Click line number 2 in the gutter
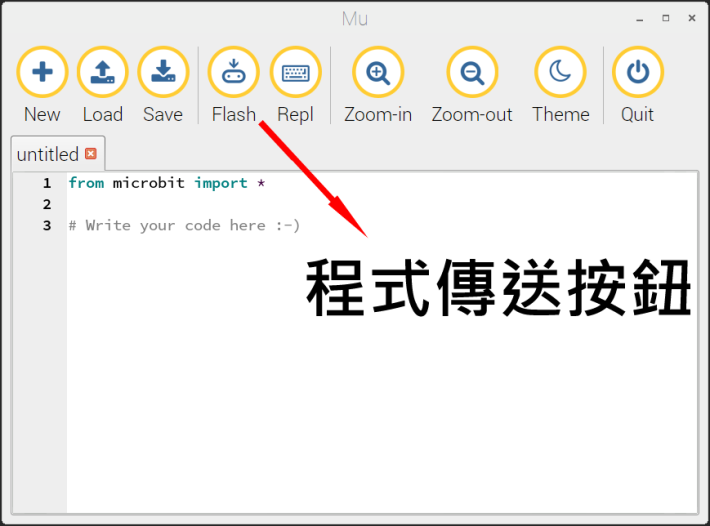This screenshot has height=526, width=710. (47, 204)
